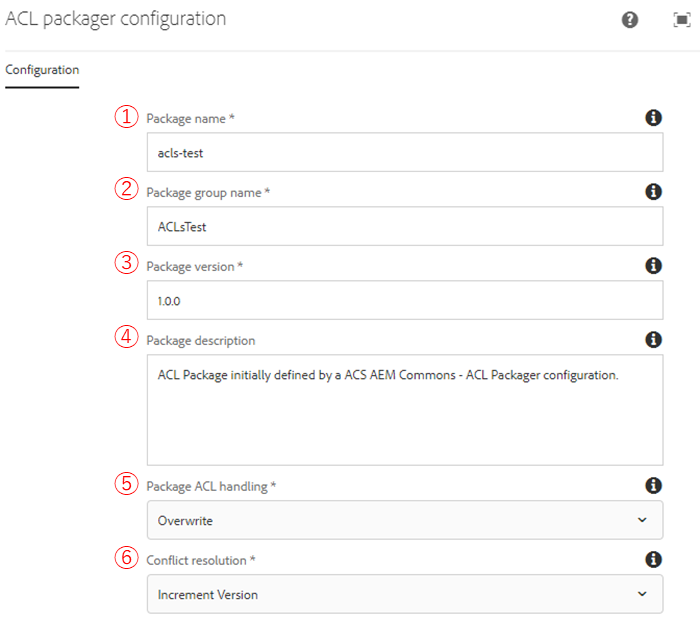The width and height of the screenshot is (700, 621).
Task: Show info for Package name field
Action: pyautogui.click(x=653, y=118)
